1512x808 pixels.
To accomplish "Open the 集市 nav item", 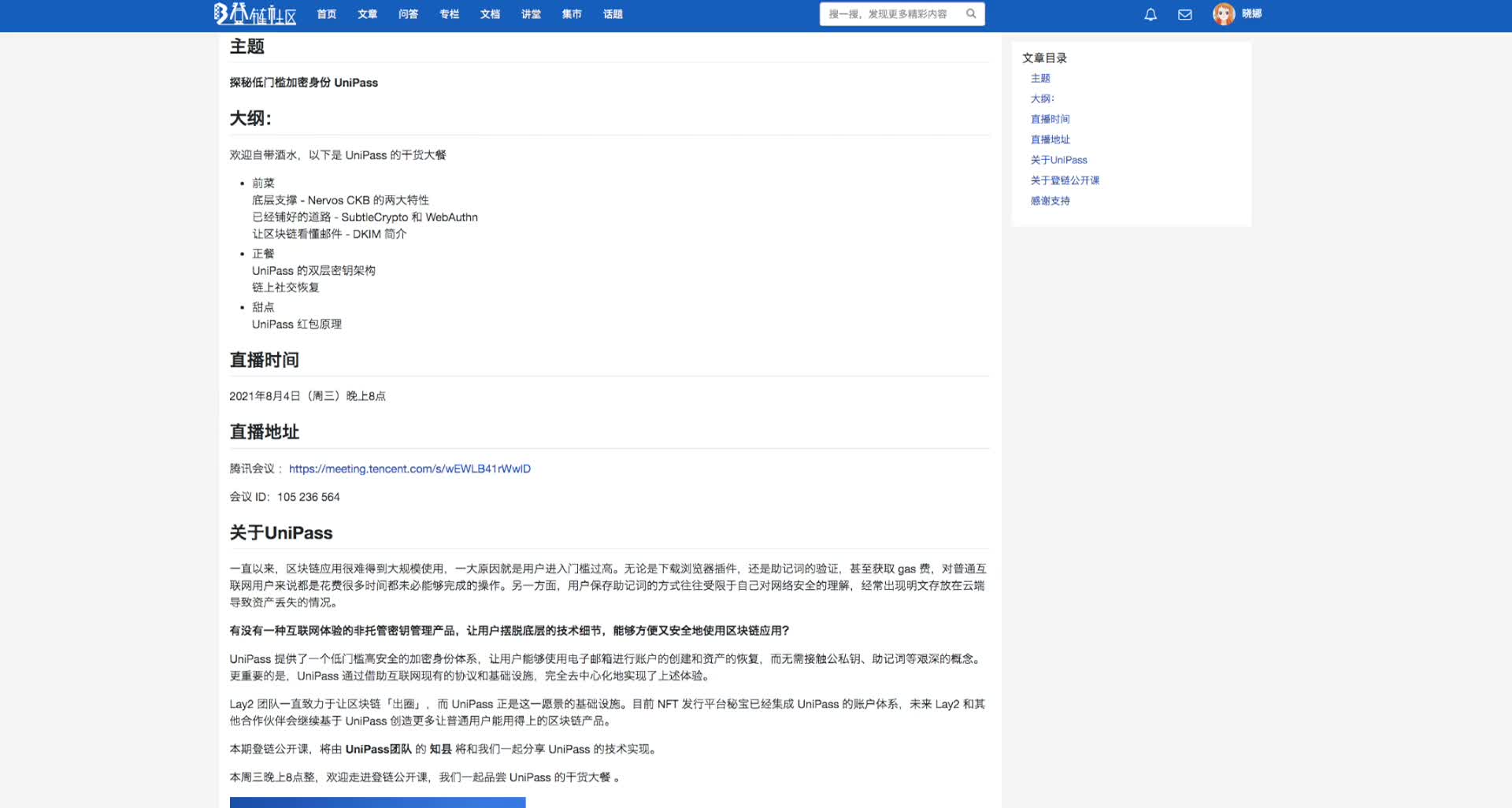I will [x=573, y=14].
